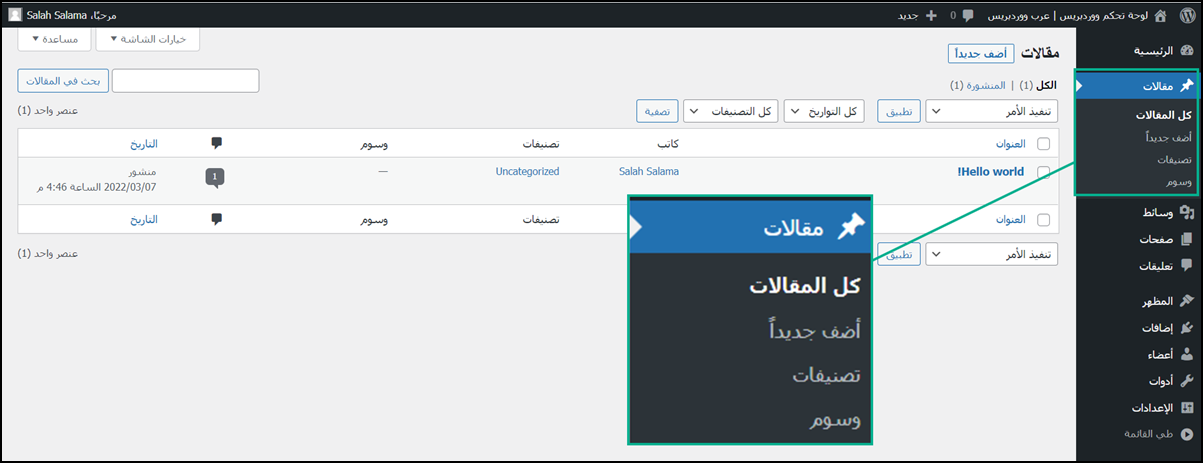Image resolution: width=1203 pixels, height=463 pixels.
Task: Click the Salah Salama avatar in admin bar
Action: pos(14,15)
